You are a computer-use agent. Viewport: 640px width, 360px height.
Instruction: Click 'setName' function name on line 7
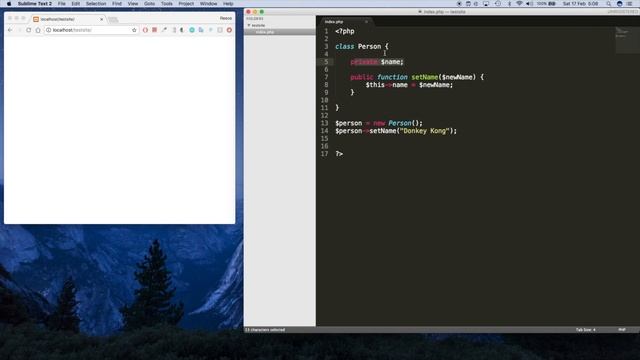[424, 77]
